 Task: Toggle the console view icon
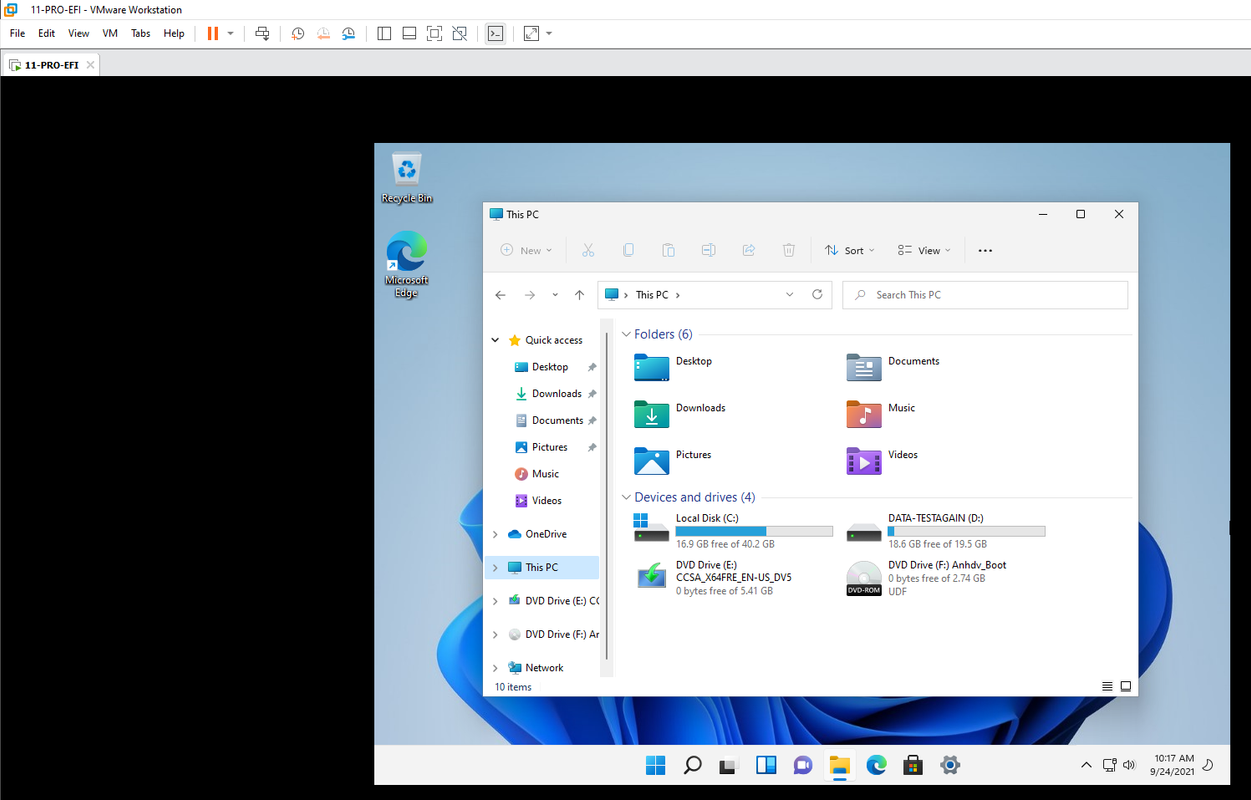(x=495, y=33)
